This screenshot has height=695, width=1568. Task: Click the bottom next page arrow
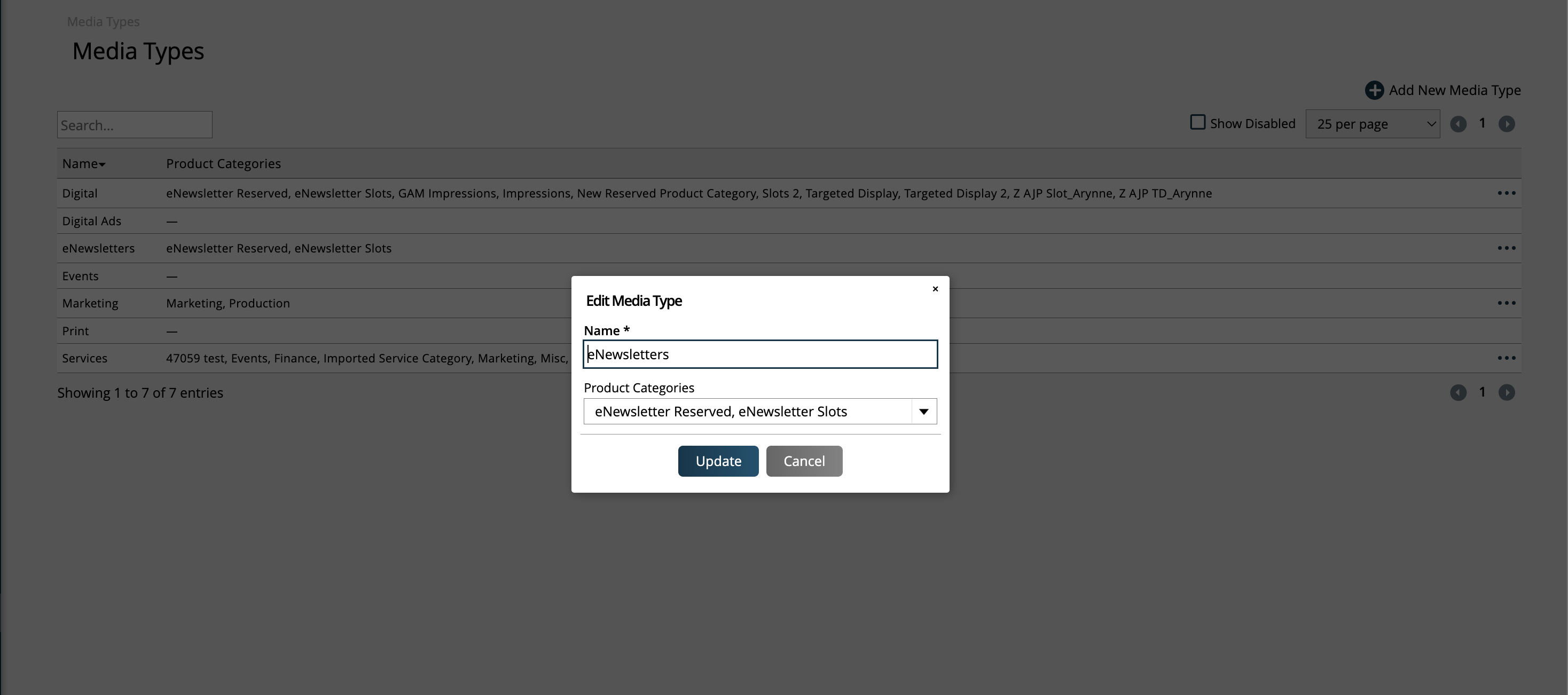pos(1507,392)
